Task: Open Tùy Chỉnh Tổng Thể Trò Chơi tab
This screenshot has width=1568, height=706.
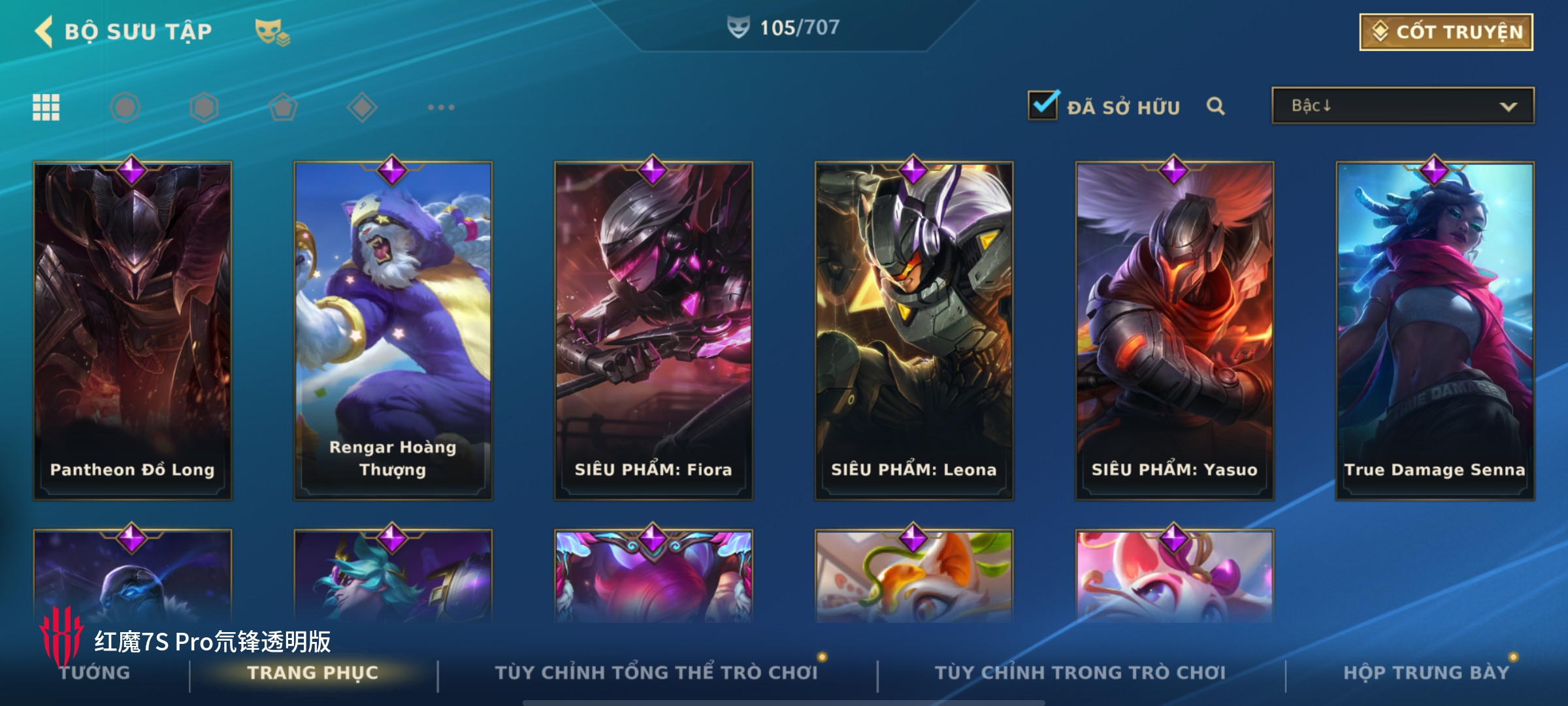Action: click(x=656, y=673)
